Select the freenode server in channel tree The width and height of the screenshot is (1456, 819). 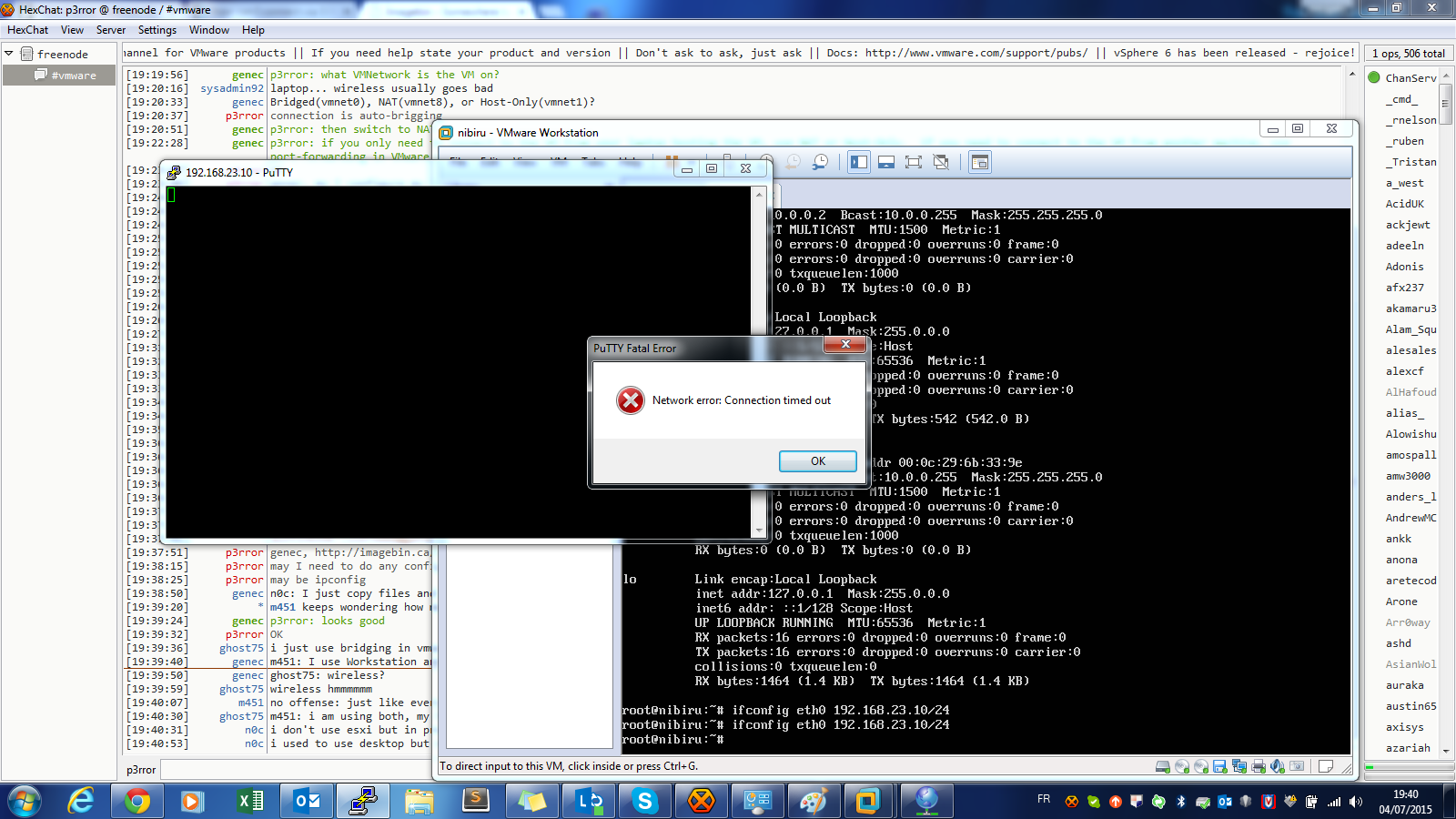coord(62,55)
